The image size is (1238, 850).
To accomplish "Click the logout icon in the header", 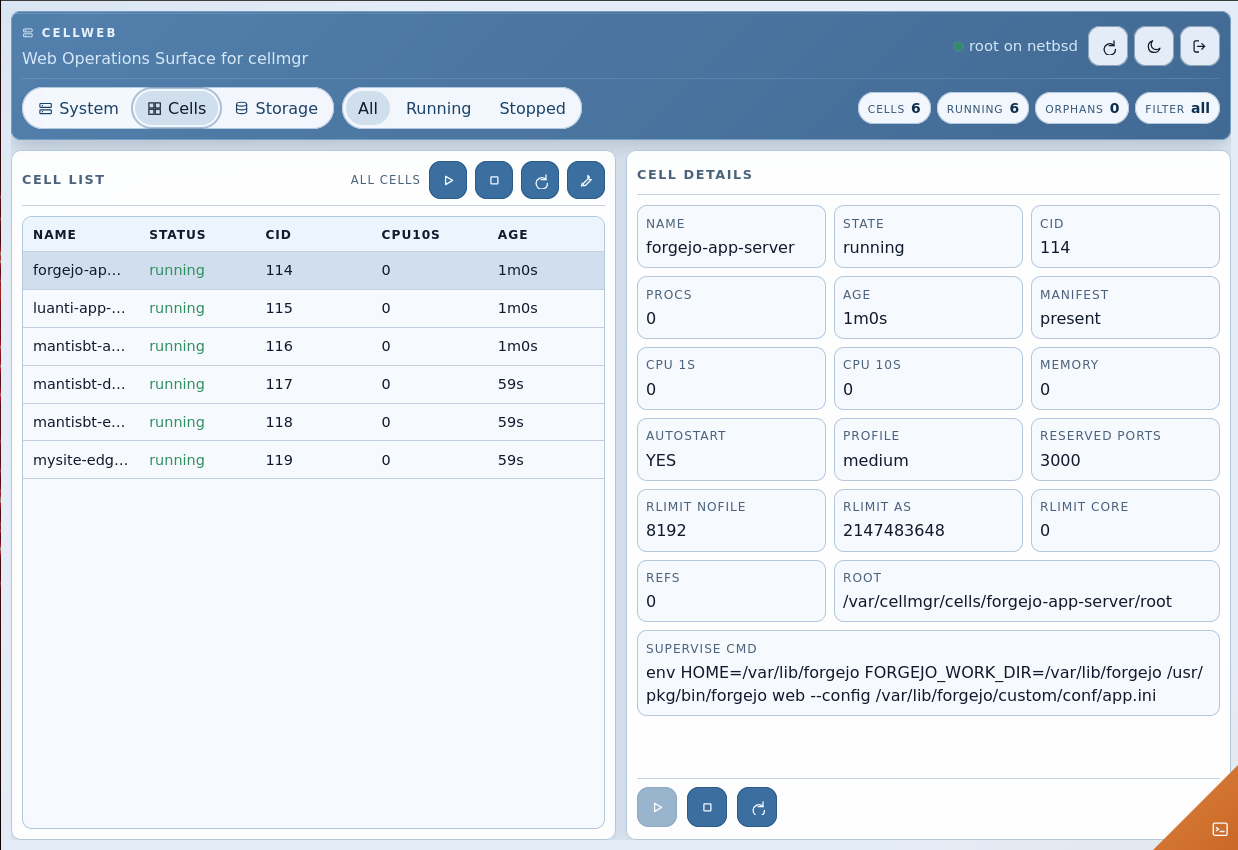I will pyautogui.click(x=1199, y=47).
